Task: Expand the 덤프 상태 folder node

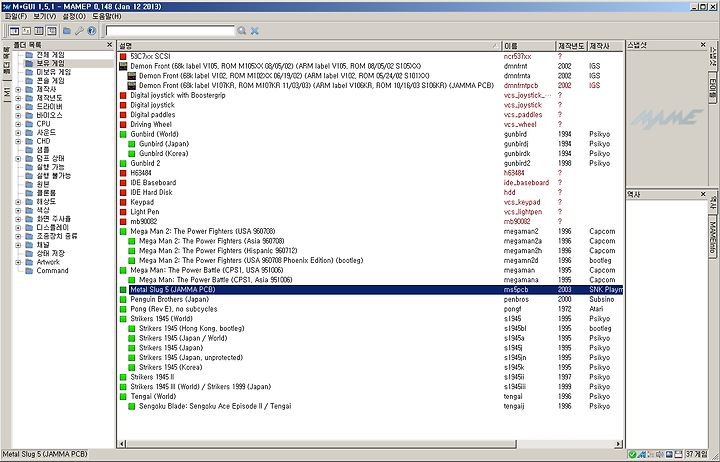Action: tap(18, 158)
